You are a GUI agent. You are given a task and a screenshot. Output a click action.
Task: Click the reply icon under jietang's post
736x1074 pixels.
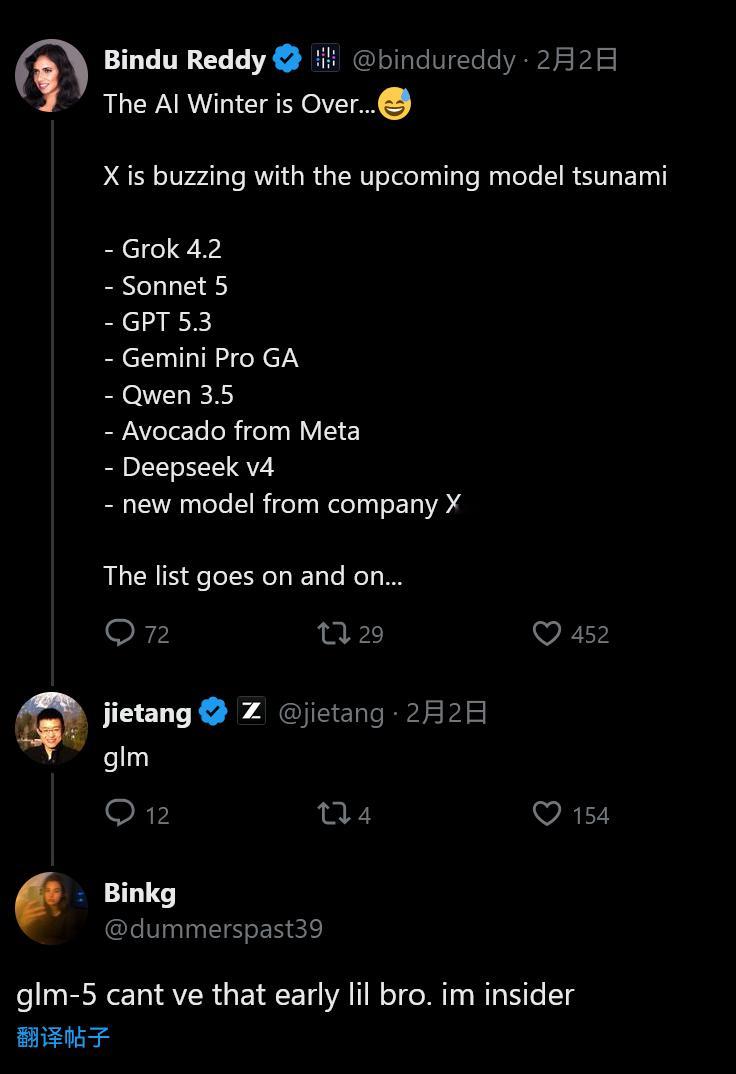tap(120, 813)
